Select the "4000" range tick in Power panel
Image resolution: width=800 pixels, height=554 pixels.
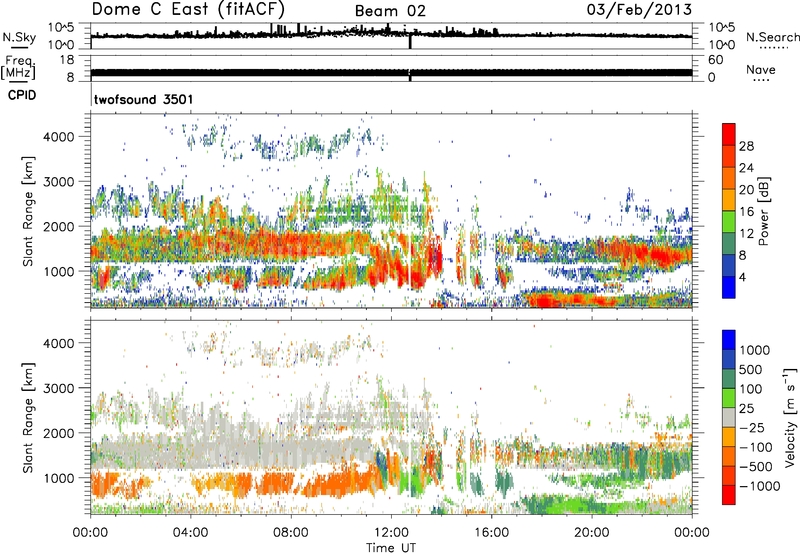(x=58, y=136)
